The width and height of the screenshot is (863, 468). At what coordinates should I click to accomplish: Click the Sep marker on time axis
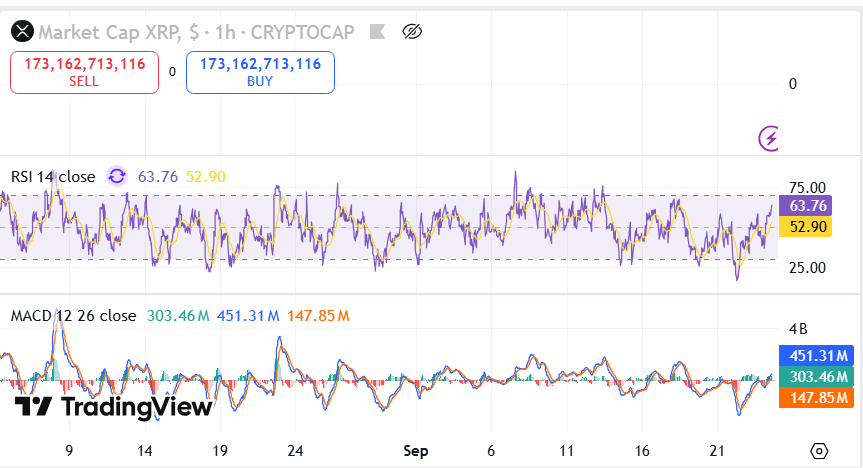coord(415,451)
